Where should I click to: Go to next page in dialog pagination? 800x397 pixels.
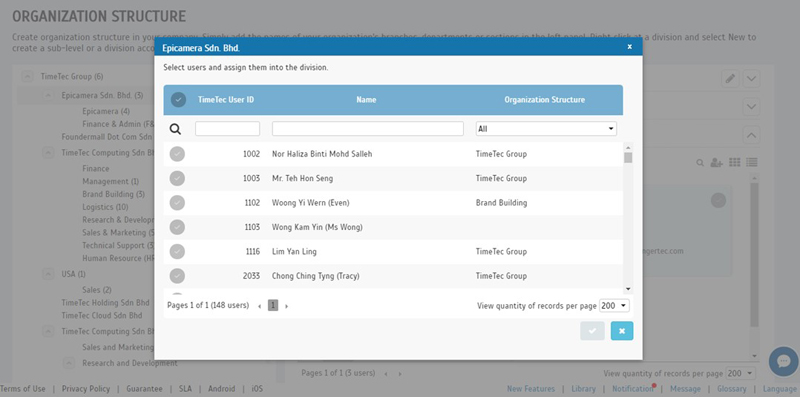pyautogui.click(x=286, y=306)
